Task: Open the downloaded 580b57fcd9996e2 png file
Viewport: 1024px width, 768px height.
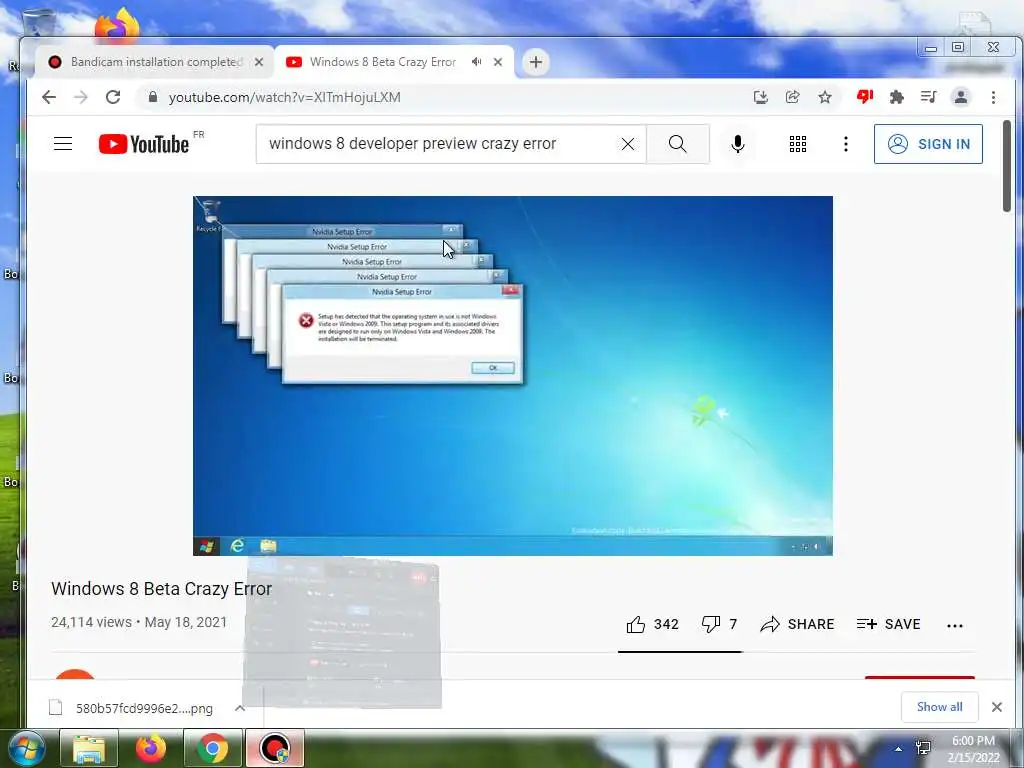Action: 131,708
